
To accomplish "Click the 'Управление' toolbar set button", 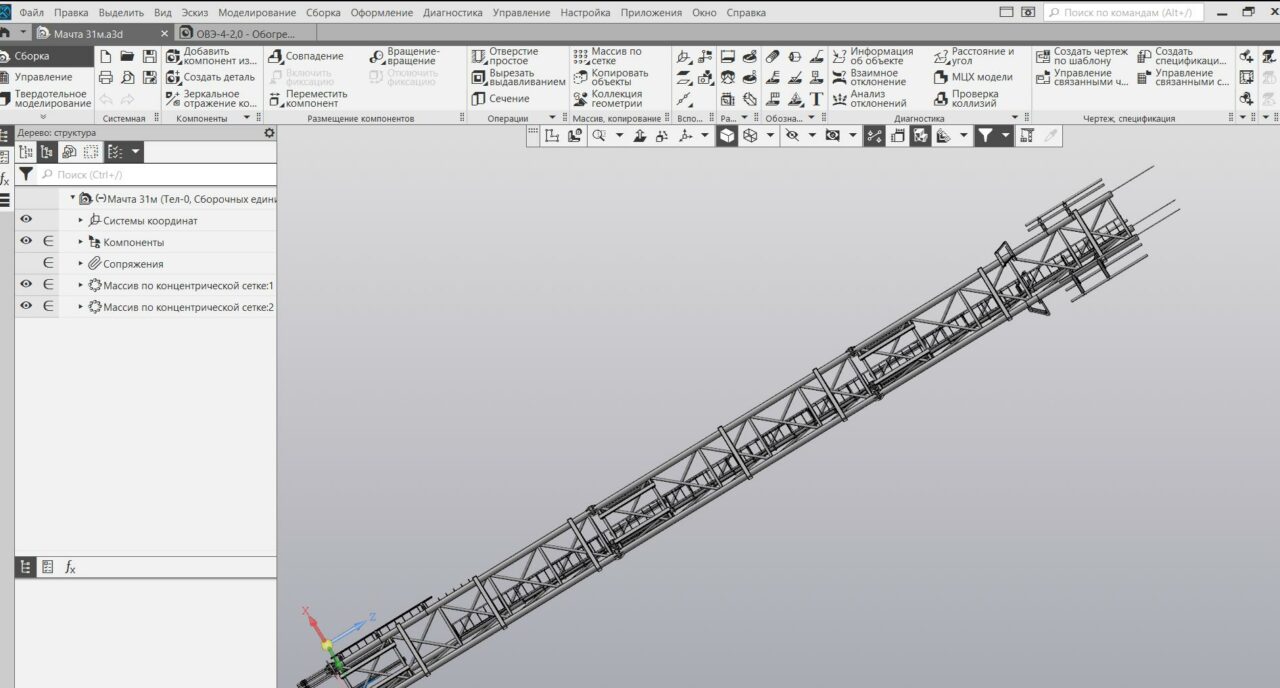I will coord(42,77).
